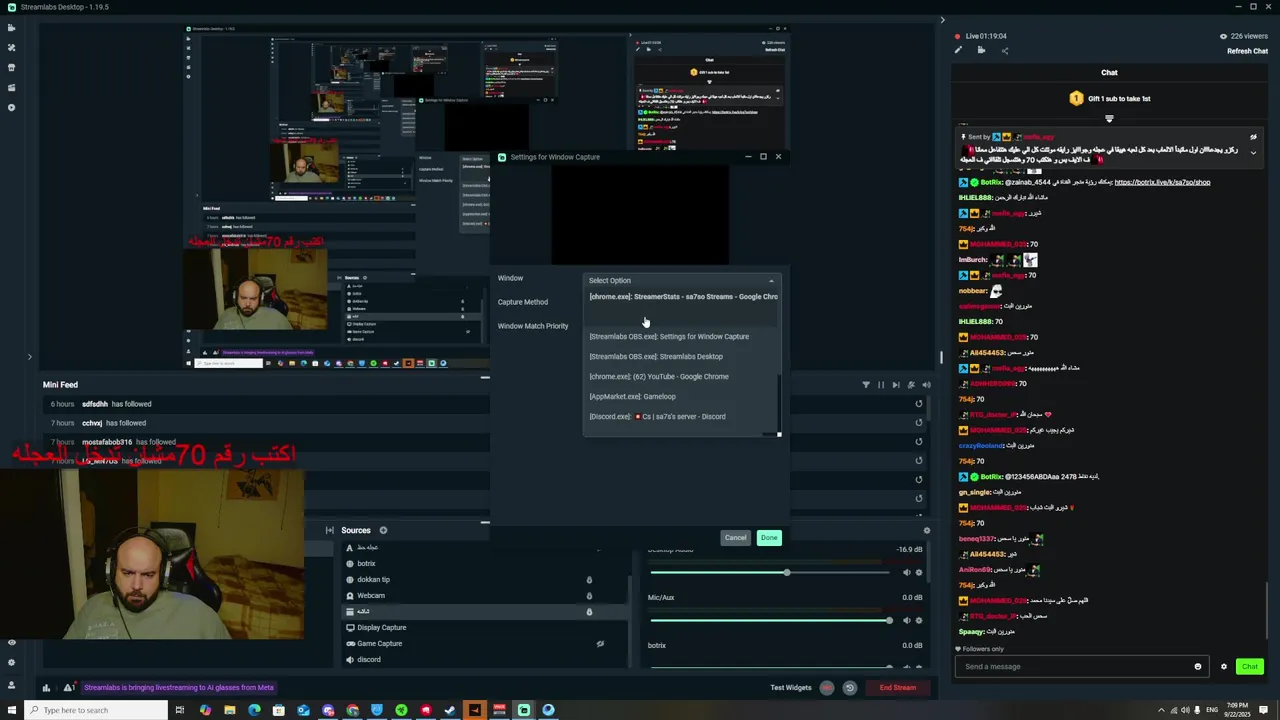Click the botrix audio volume slider
This screenshot has width=1280, height=720.
pyautogui.click(x=770, y=665)
